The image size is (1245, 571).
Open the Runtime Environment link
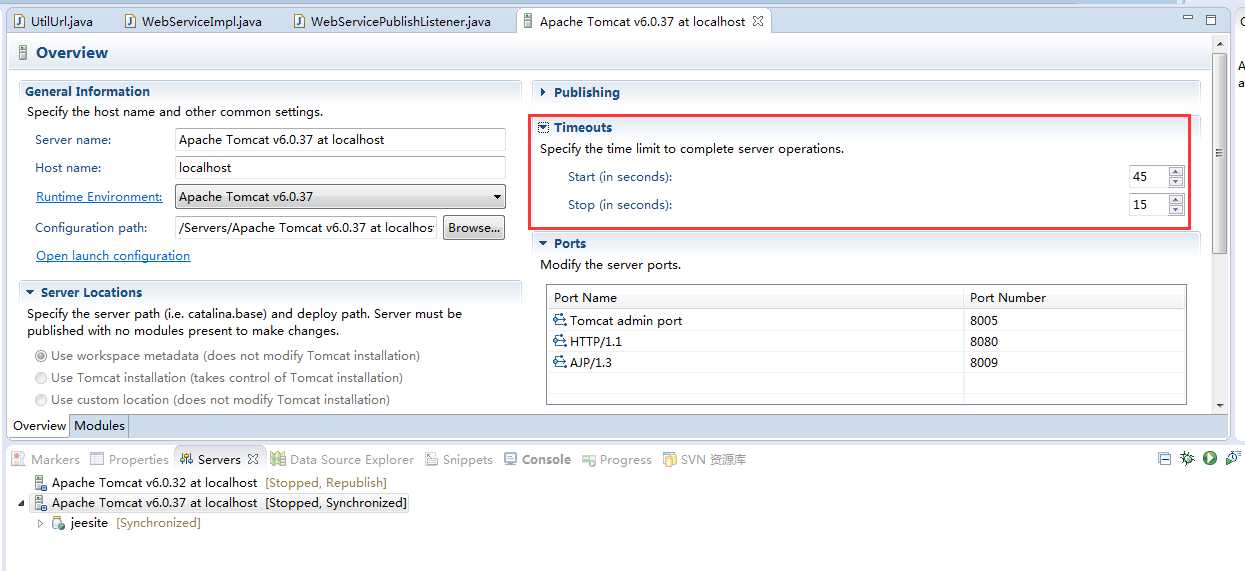(99, 197)
